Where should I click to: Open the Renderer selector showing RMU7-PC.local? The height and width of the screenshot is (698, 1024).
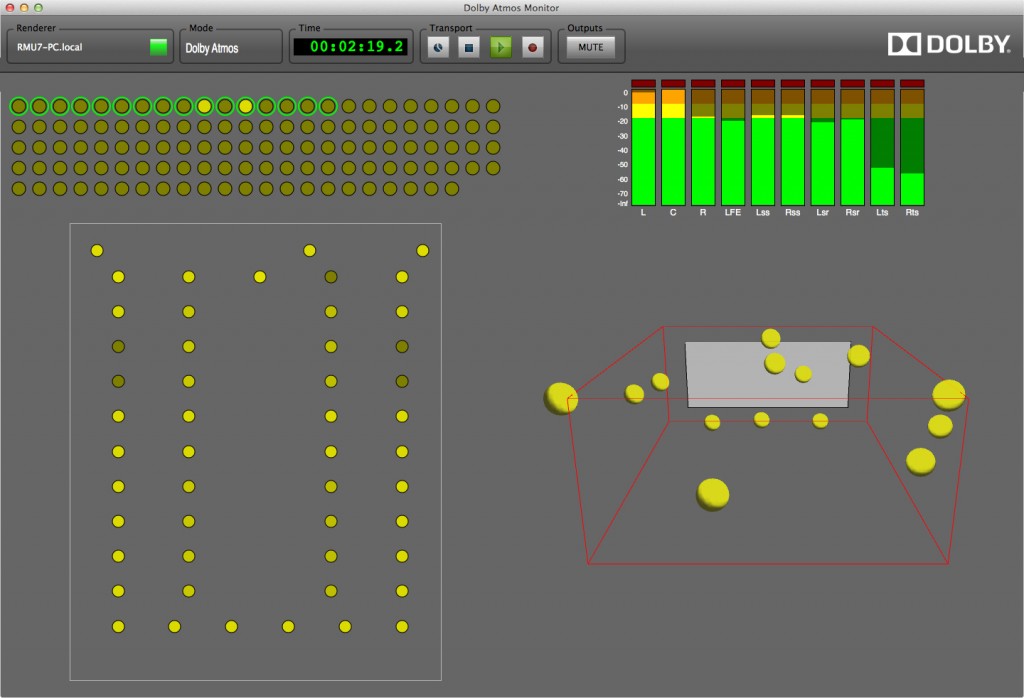(88, 45)
